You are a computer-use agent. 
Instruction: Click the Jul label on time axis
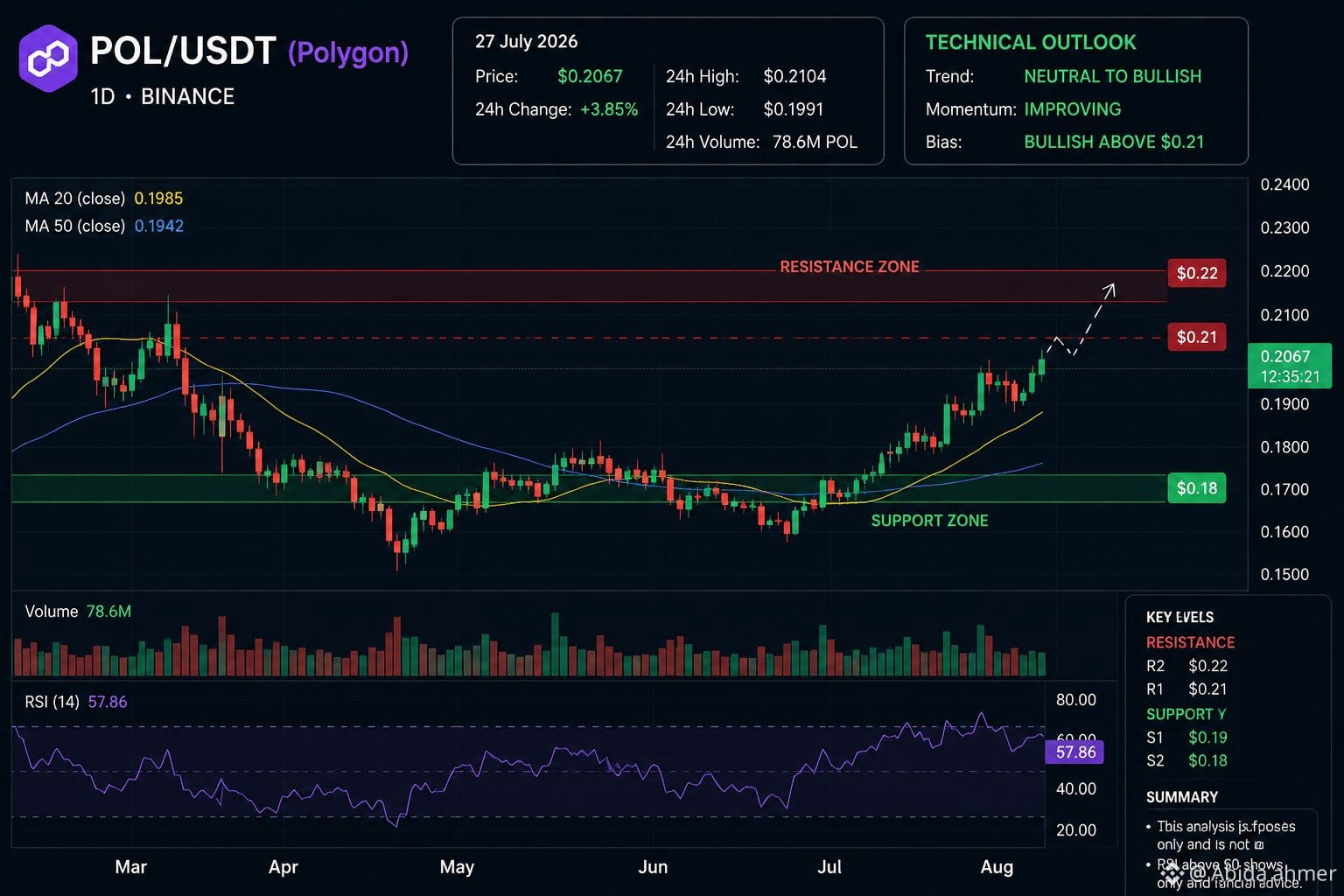click(x=829, y=867)
